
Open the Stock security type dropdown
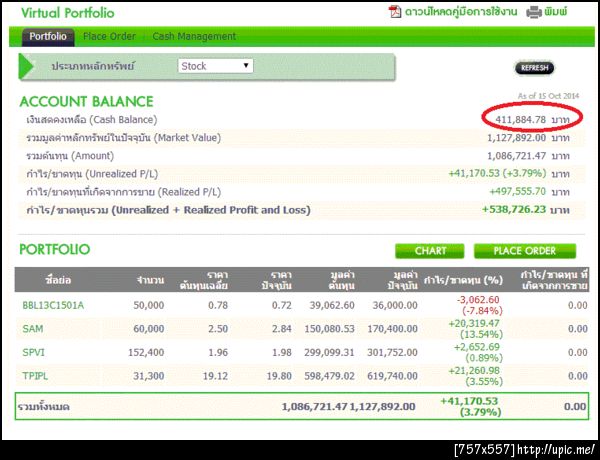click(215, 66)
